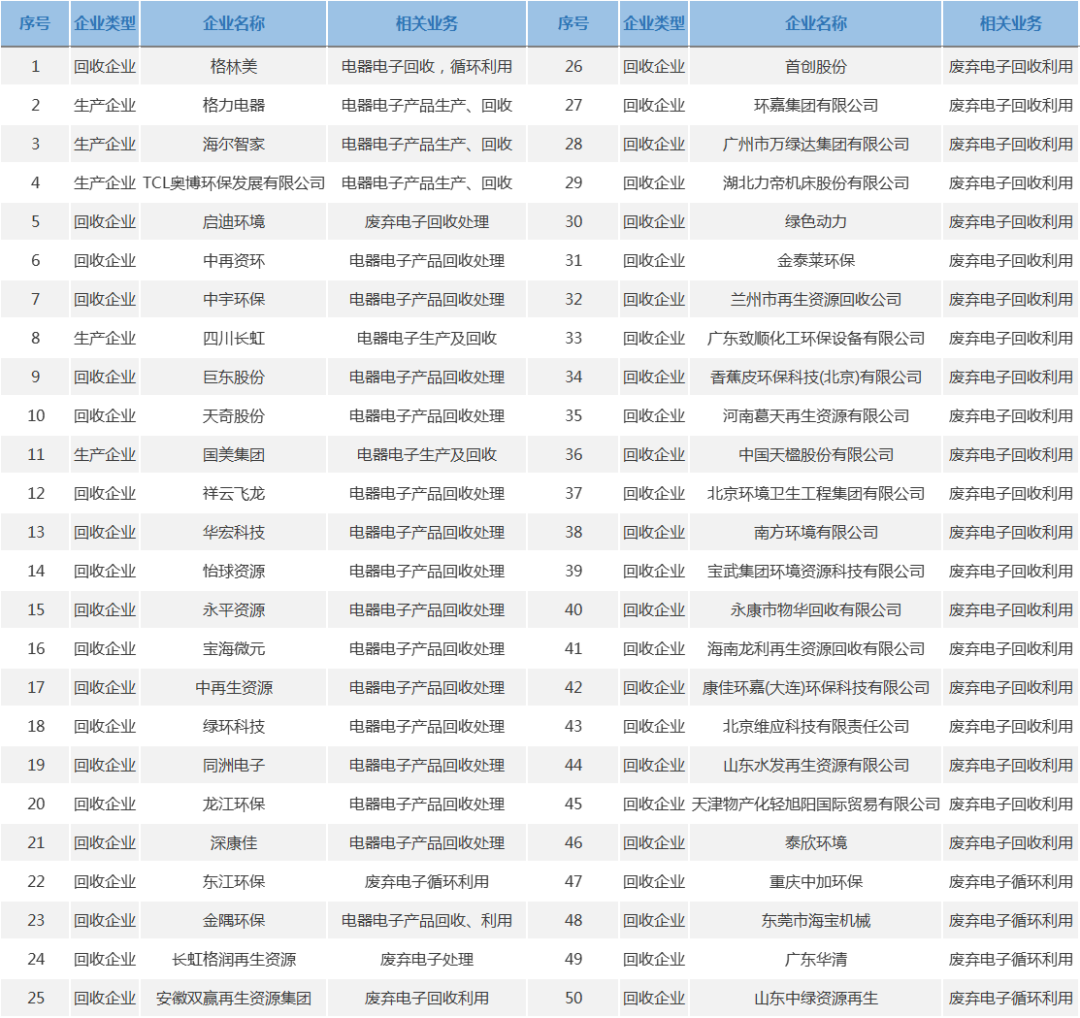
Task: Click on 金隅环保
Action: [x=233, y=920]
